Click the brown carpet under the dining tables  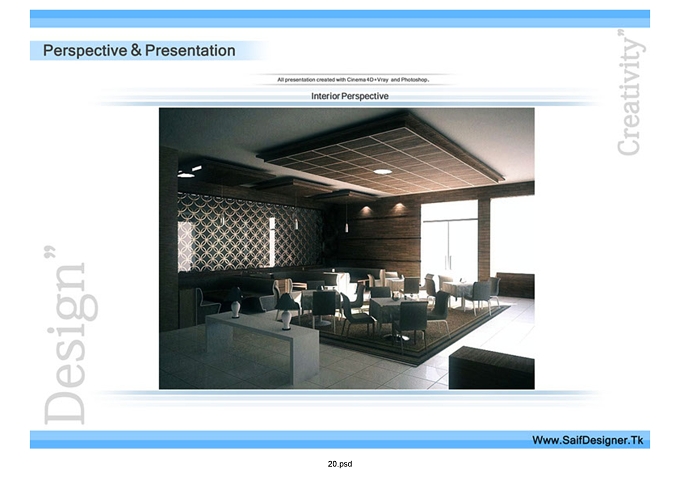click(412, 332)
